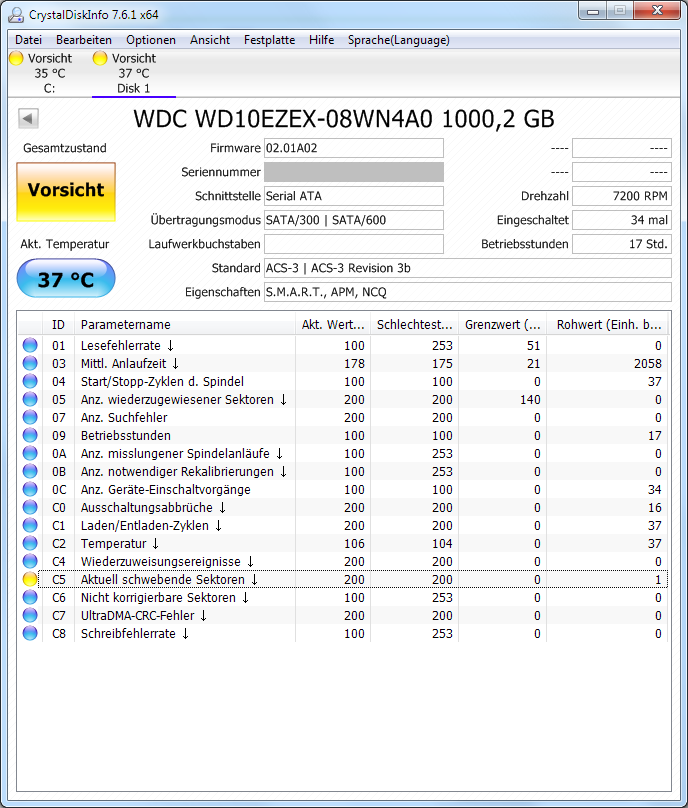Click the Firmware field 02.01A02
Viewport: 688px width, 808px height.
[354, 148]
